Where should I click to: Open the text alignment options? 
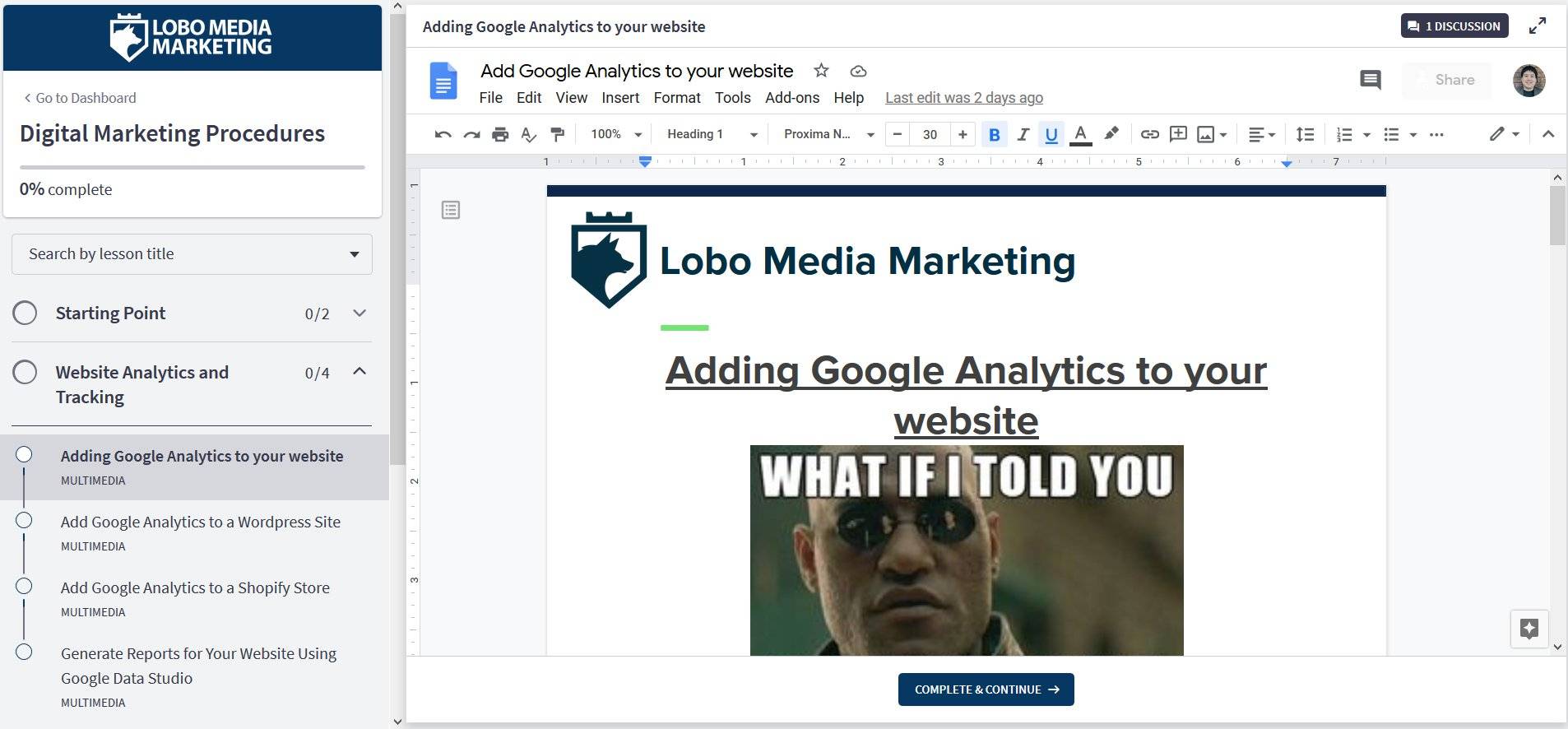click(x=1261, y=134)
